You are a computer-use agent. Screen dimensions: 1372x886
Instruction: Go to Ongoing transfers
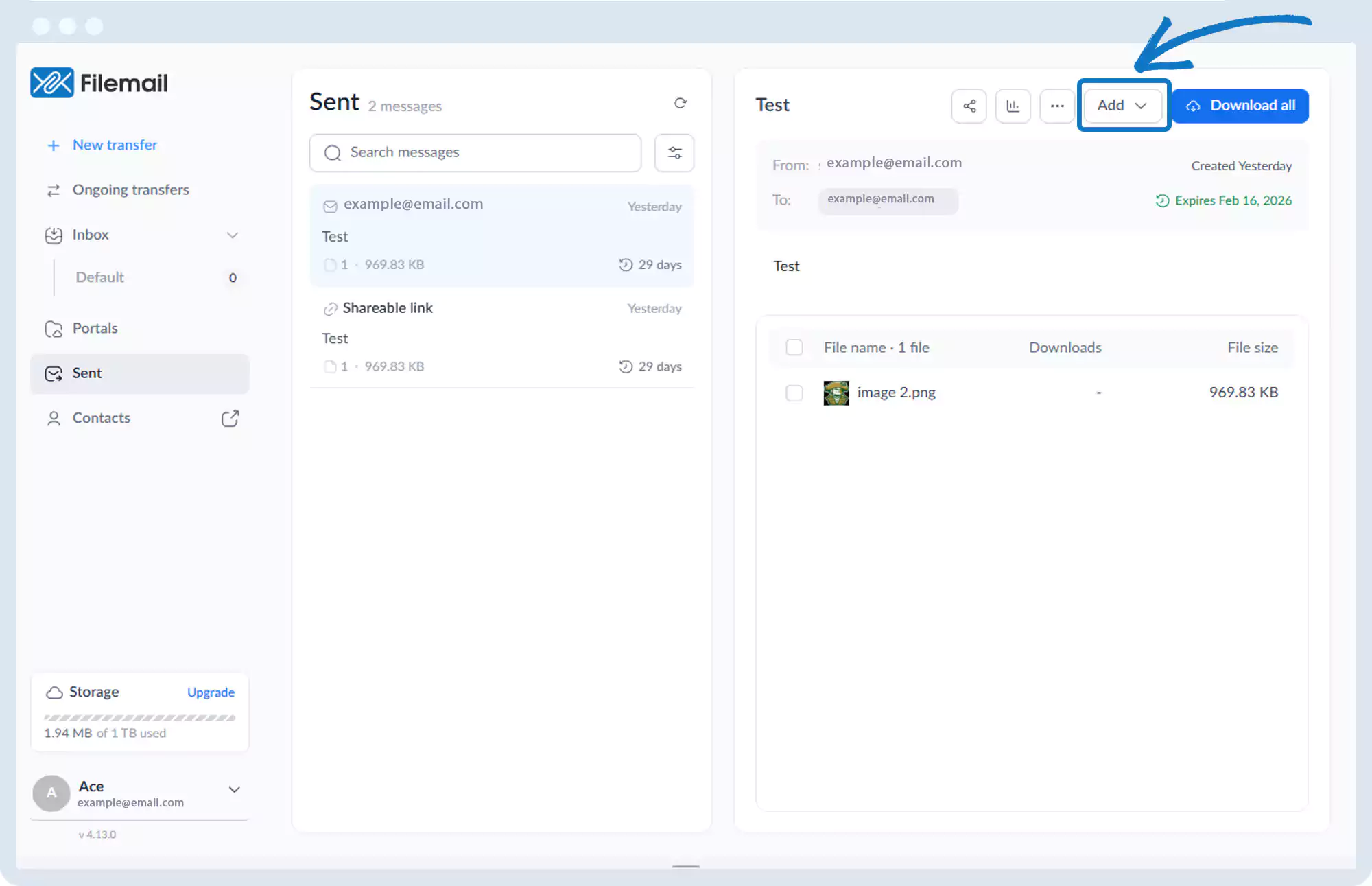(x=130, y=190)
